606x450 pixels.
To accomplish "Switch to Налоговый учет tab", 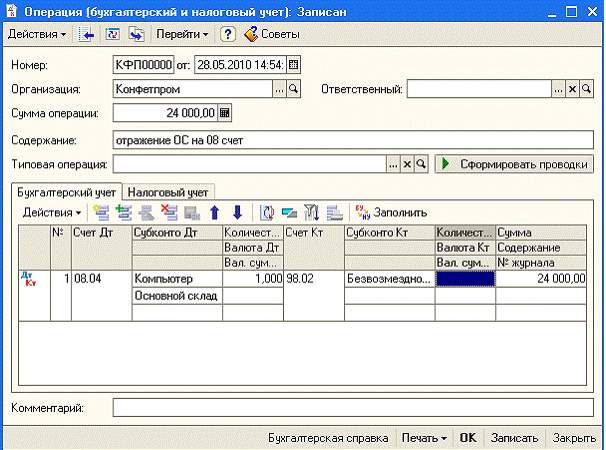I will click(168, 192).
